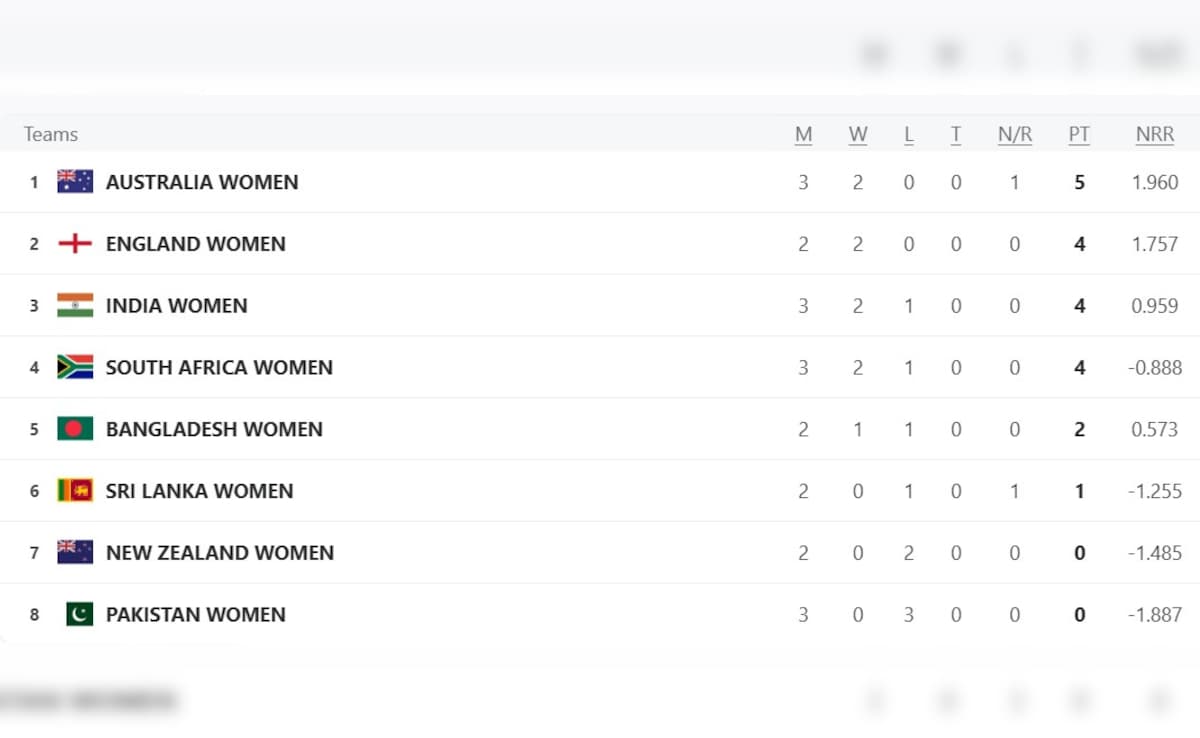1200x738 pixels.
Task: Open the AUSTRALIA WOMEN team name
Action: click(202, 182)
